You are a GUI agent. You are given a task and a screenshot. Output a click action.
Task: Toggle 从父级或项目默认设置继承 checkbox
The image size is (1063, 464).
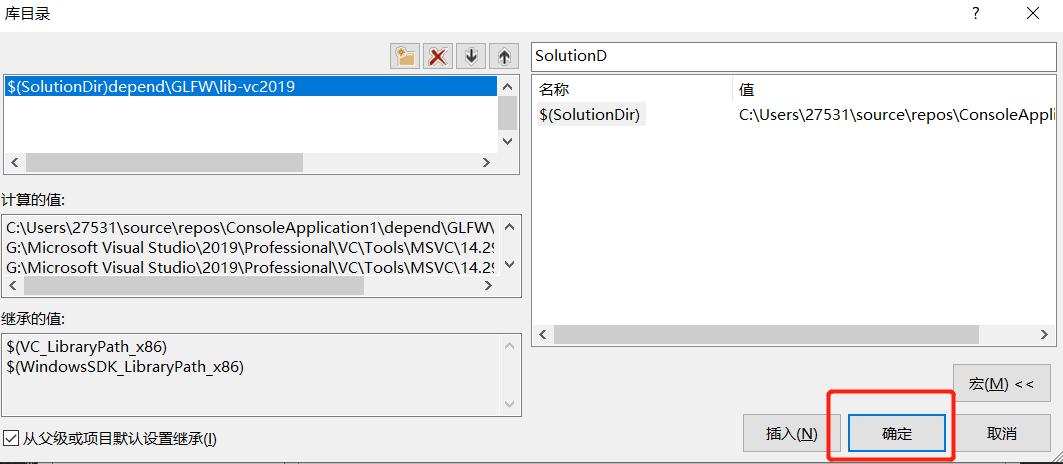coord(10,438)
